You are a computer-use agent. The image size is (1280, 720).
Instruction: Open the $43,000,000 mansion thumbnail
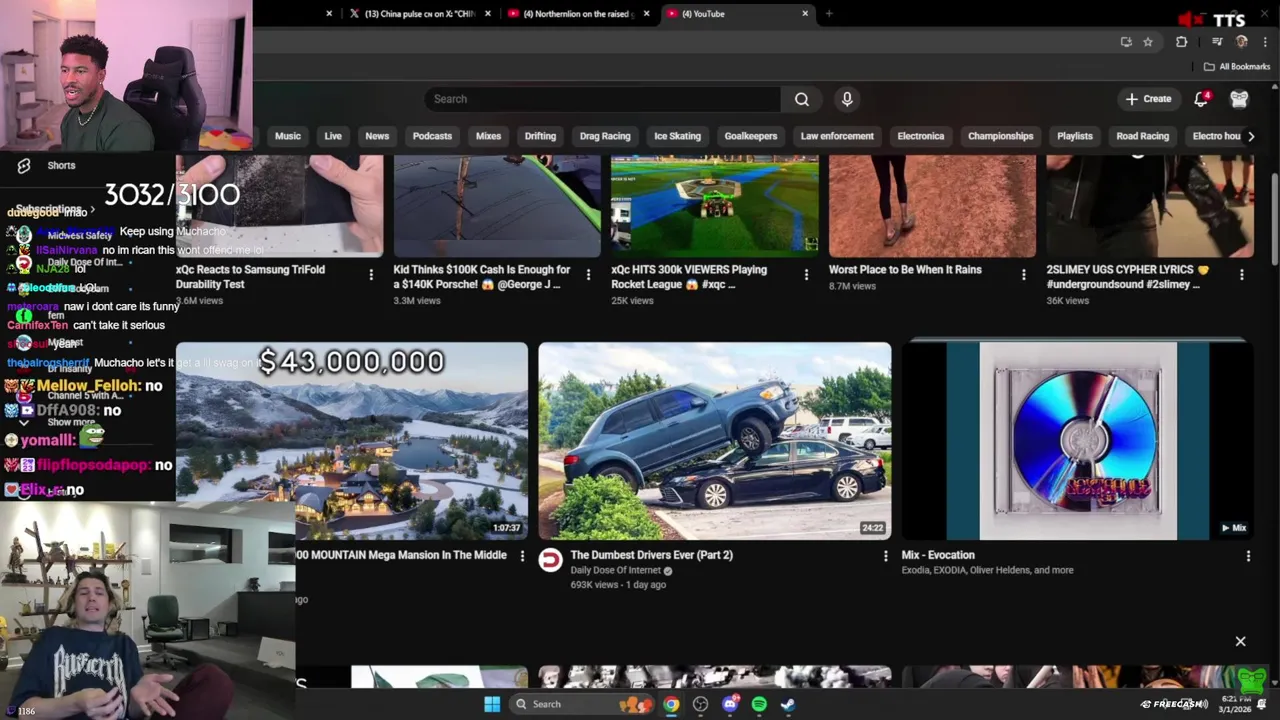[x=352, y=441]
